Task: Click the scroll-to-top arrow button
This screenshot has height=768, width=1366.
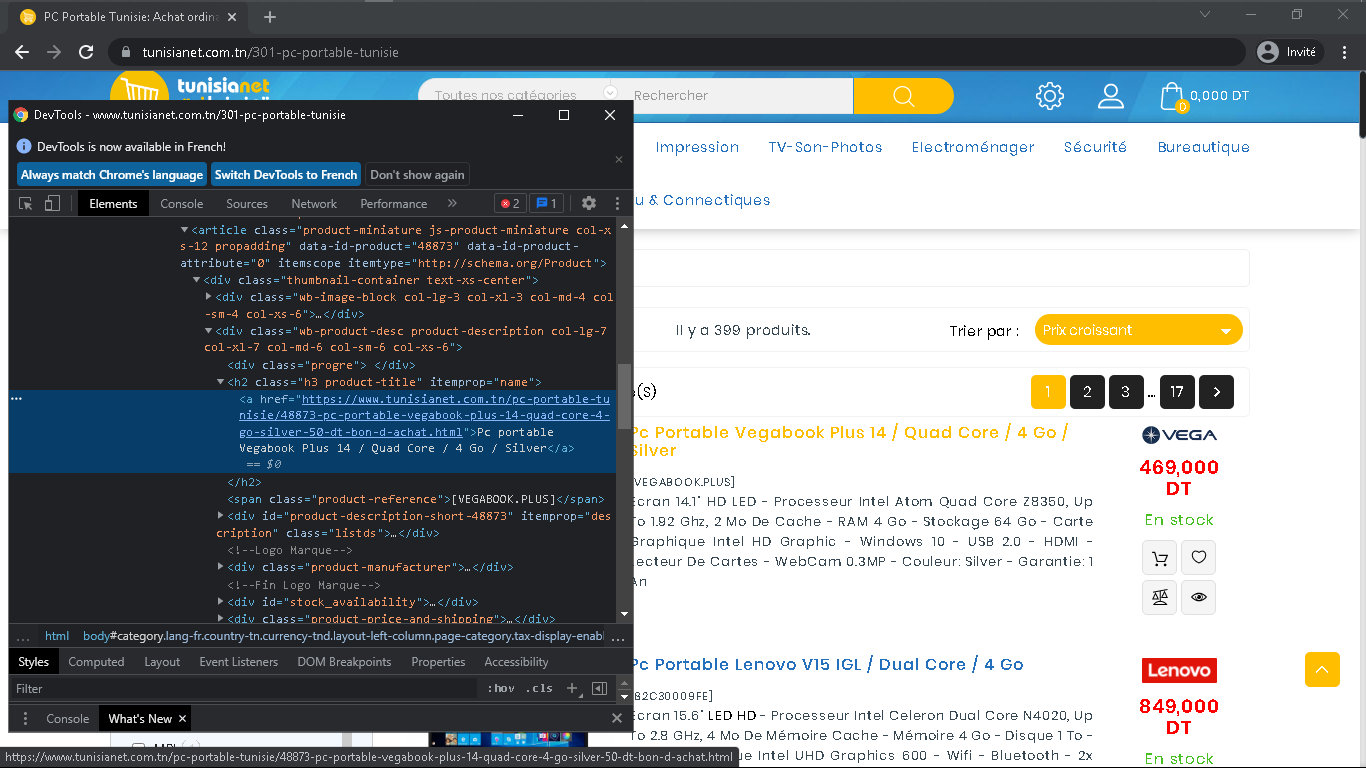Action: pyautogui.click(x=1322, y=669)
